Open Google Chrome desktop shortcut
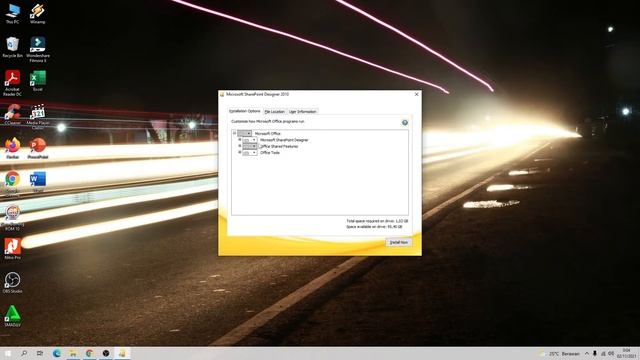Image resolution: width=640 pixels, height=360 pixels. (x=13, y=184)
